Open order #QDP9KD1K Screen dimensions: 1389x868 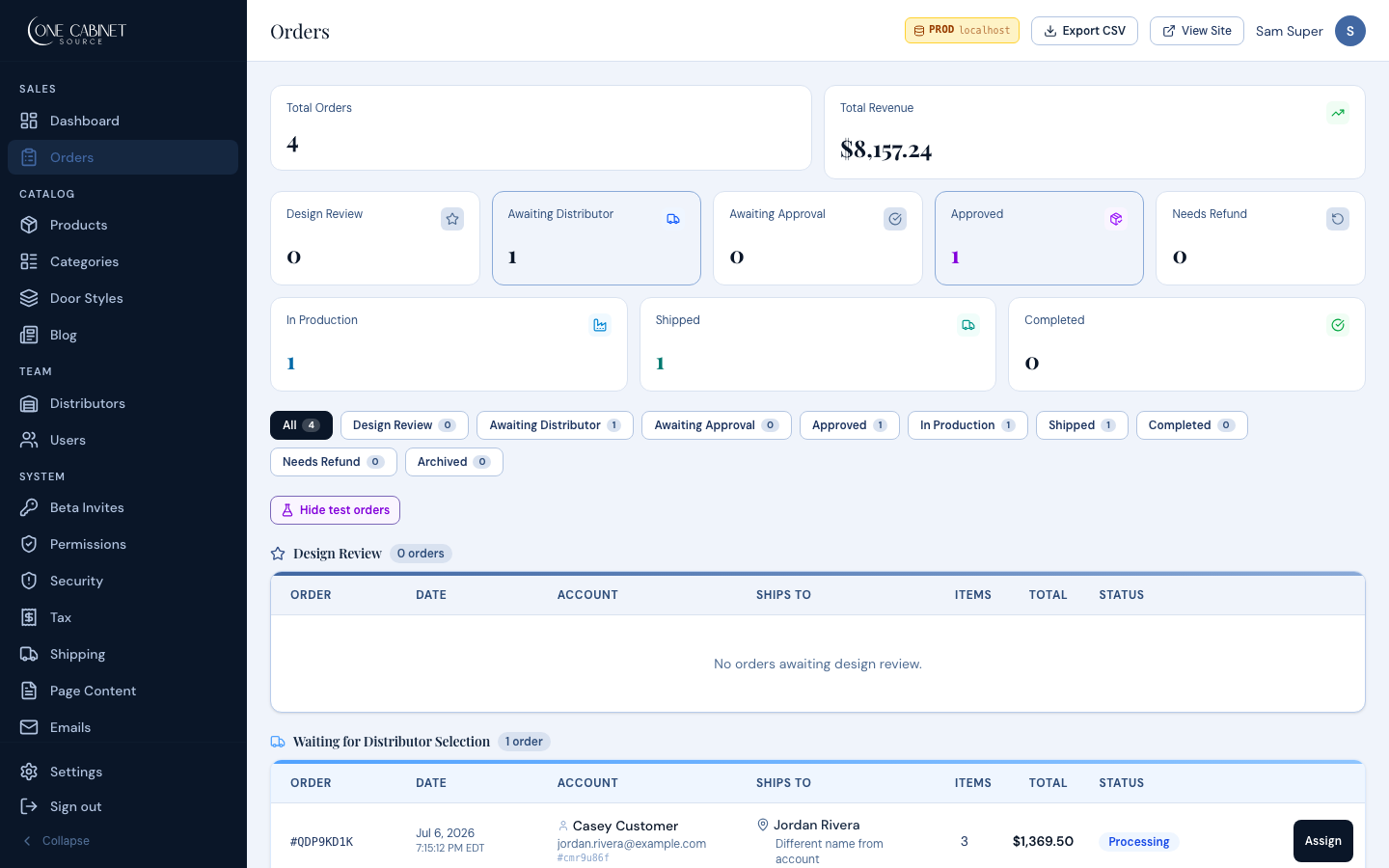322,842
